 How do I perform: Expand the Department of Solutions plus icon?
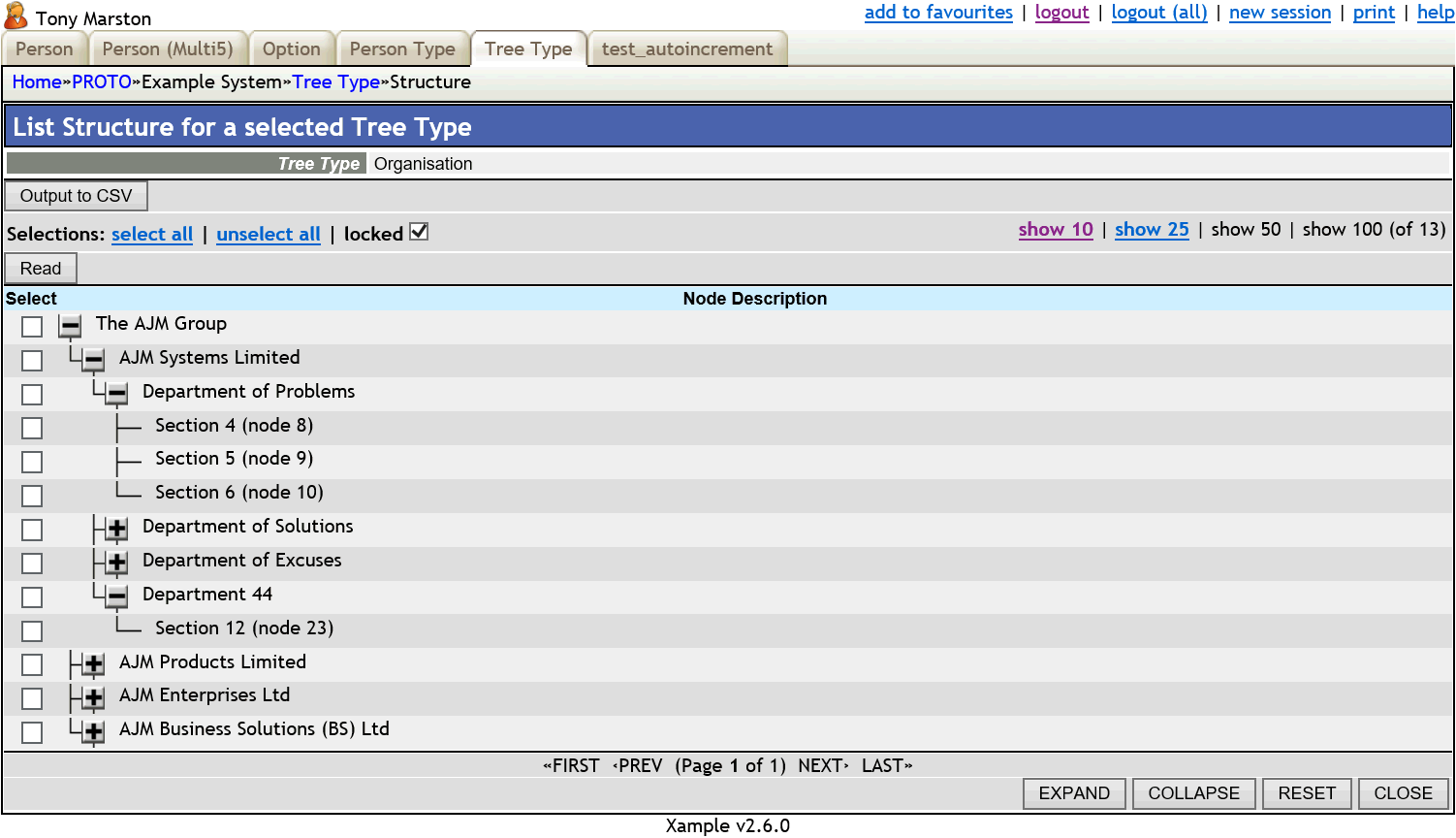point(115,531)
